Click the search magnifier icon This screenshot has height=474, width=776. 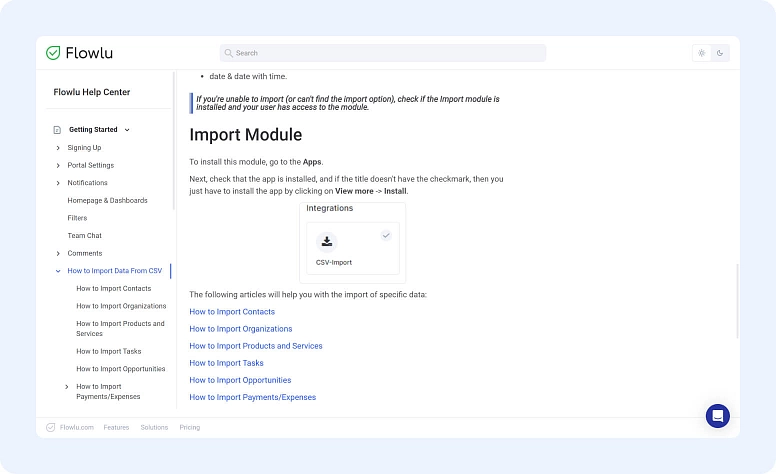click(x=228, y=53)
